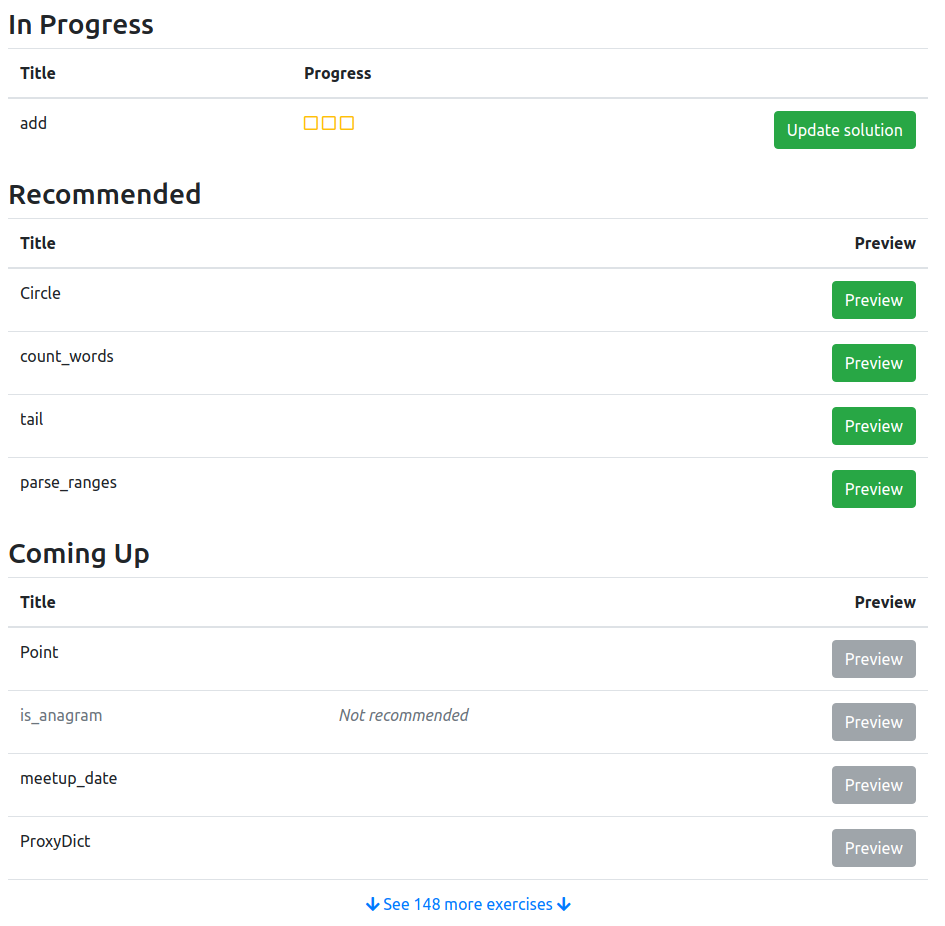This screenshot has height=926, width=945.
Task: Preview the parse_ranges exercise
Action: [x=873, y=489]
